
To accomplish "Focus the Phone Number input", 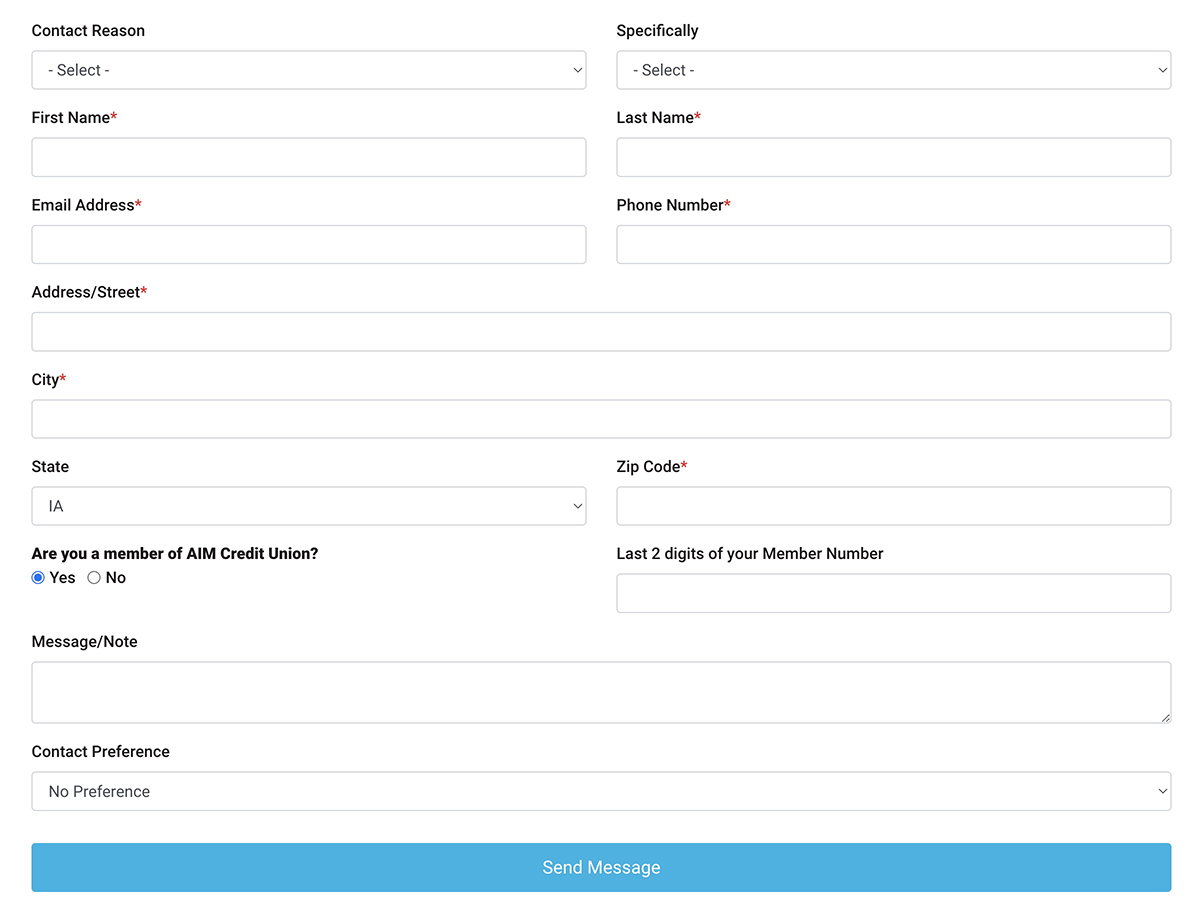I will 893,244.
